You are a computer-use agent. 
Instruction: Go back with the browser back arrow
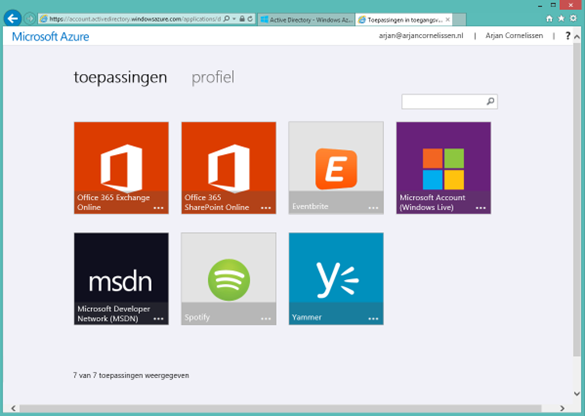click(x=13, y=18)
